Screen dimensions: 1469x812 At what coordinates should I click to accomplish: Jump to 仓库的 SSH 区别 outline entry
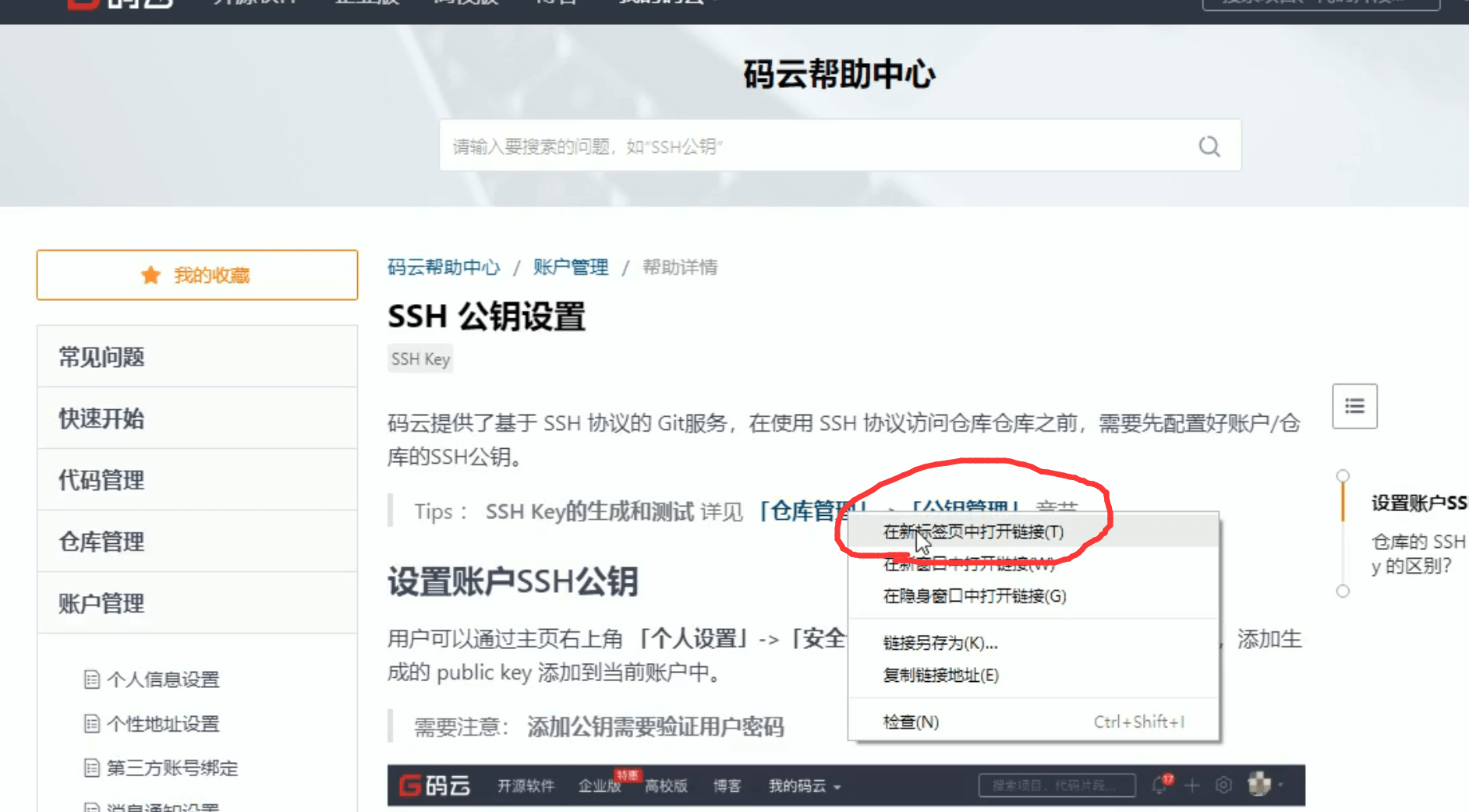tap(1419, 553)
